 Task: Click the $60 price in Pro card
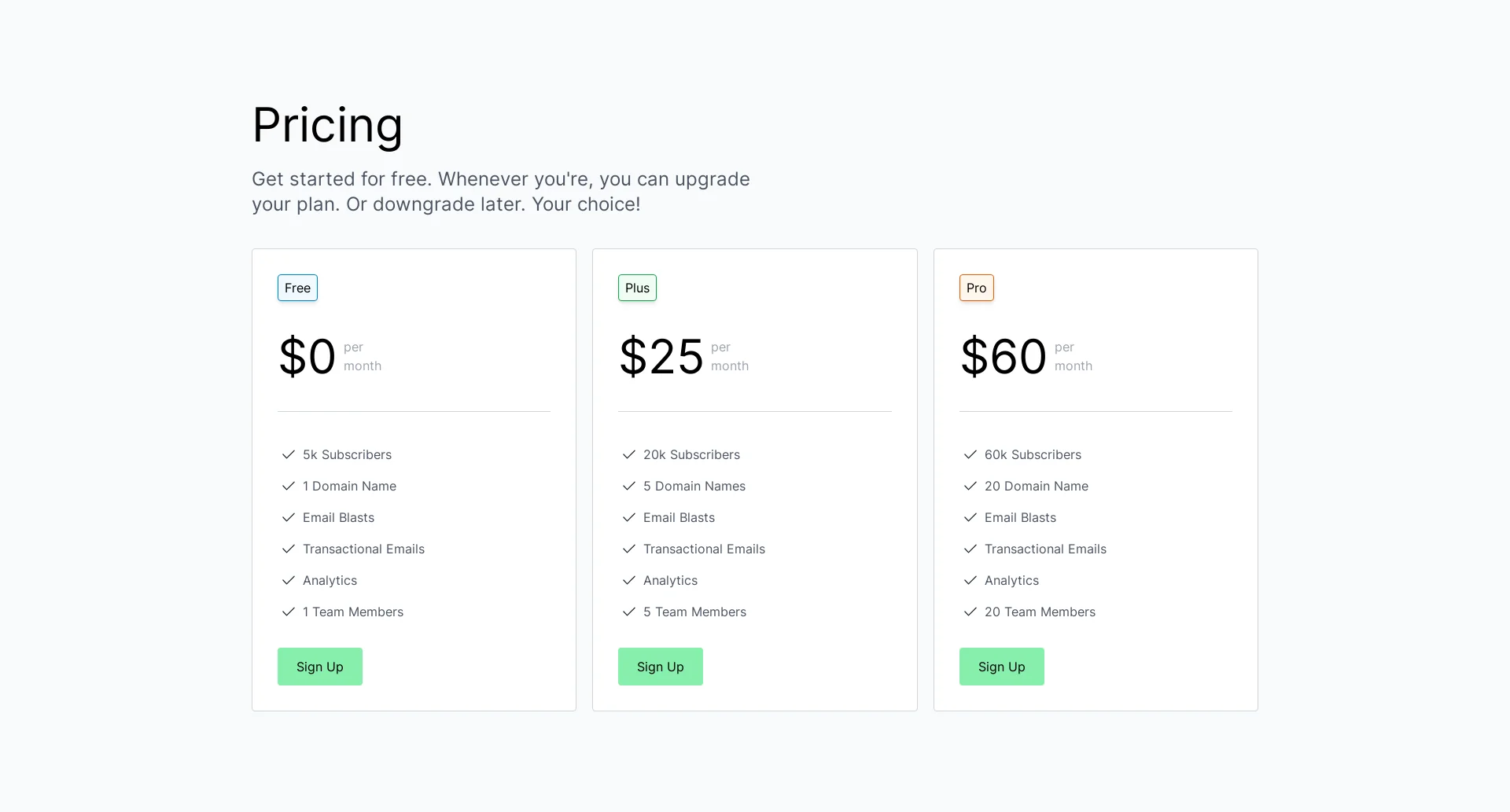(x=1004, y=357)
